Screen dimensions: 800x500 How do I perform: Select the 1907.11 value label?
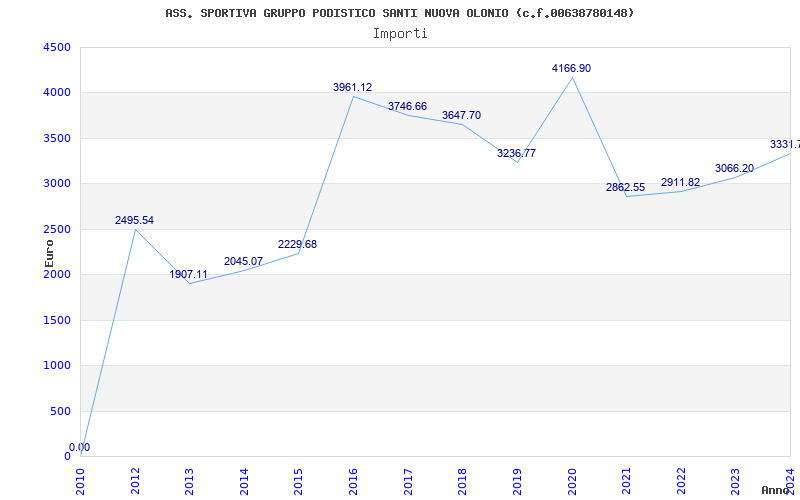[189, 274]
